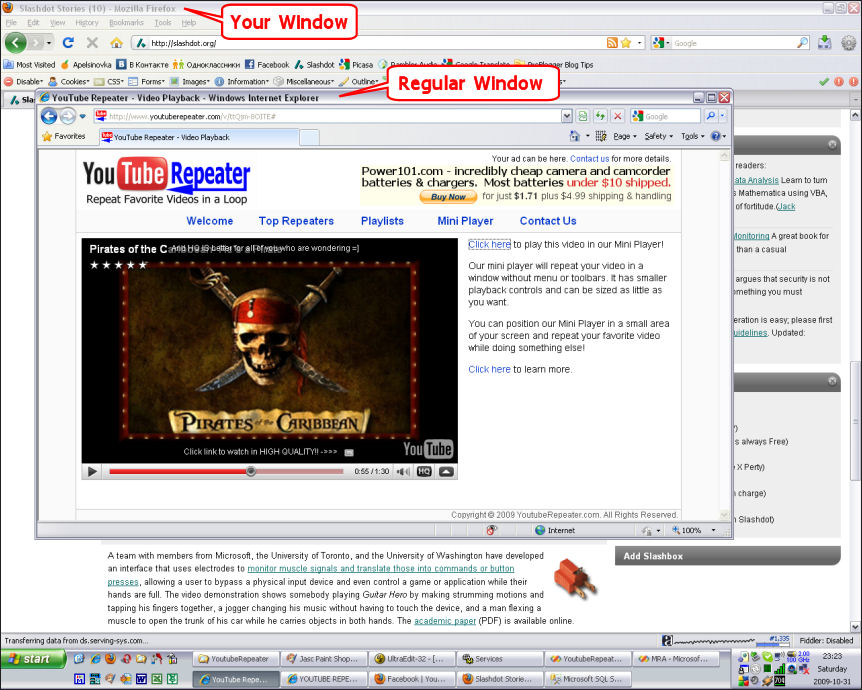Click the Refresh icon beside IE's address bar
This screenshot has height=690, width=862.
(x=601, y=116)
